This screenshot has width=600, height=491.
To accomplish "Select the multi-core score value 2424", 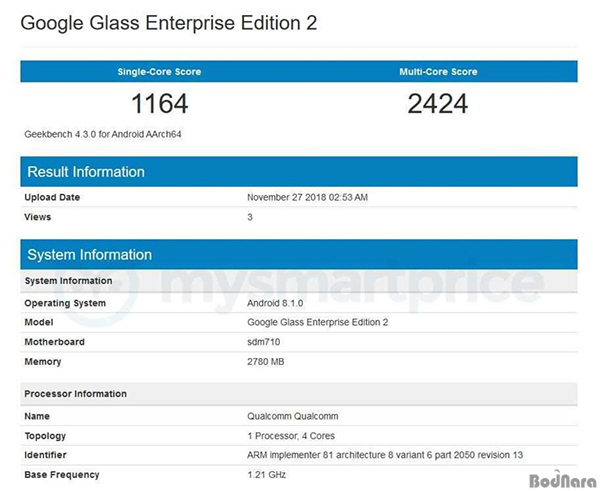I will (440, 103).
